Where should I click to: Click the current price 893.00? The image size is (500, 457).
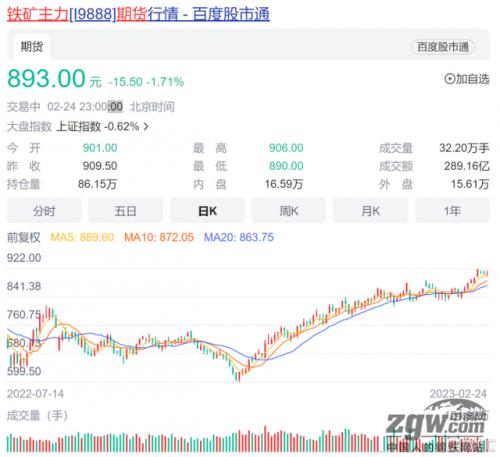[x=46, y=78]
